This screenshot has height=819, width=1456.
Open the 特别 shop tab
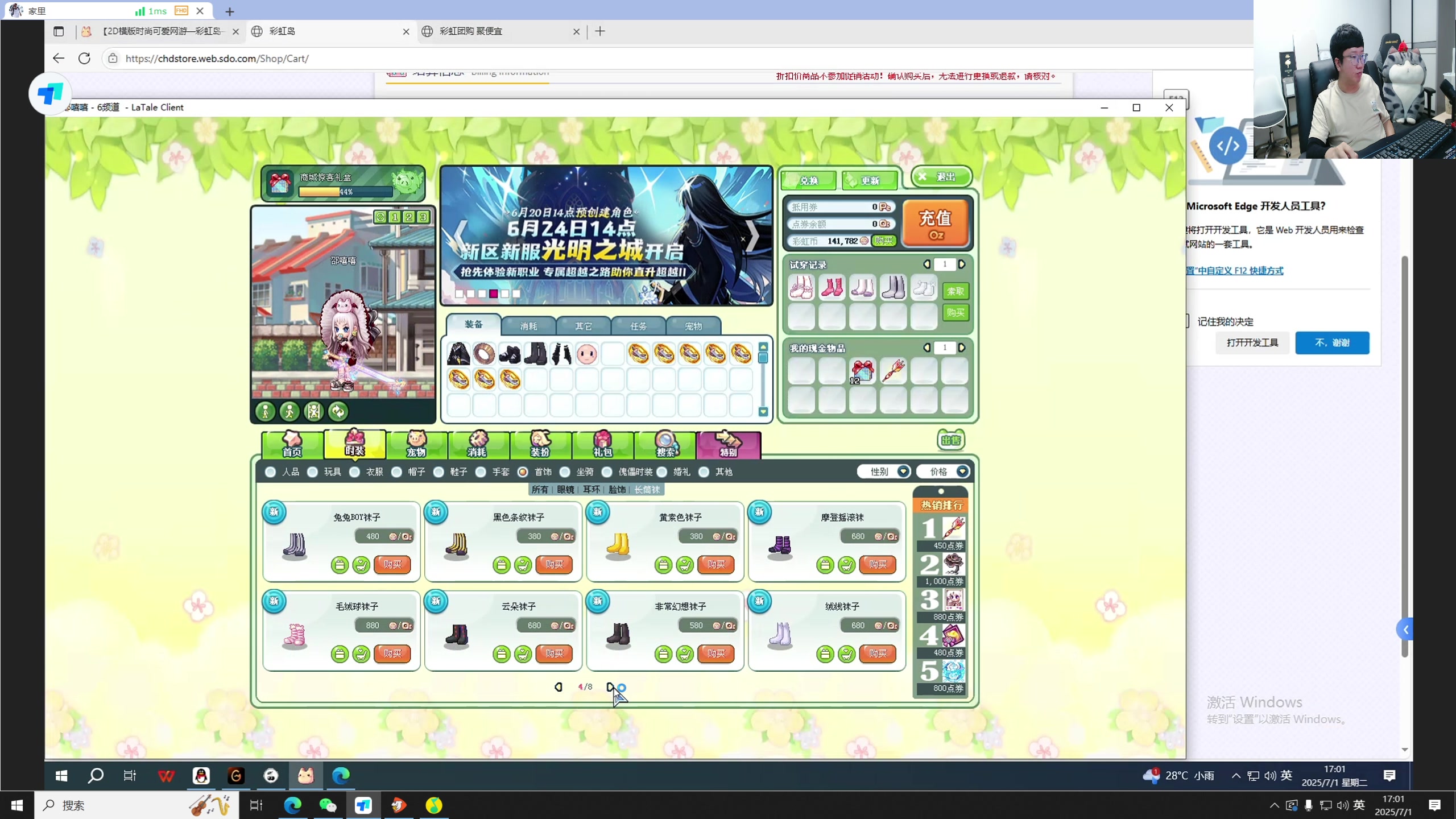click(x=729, y=445)
